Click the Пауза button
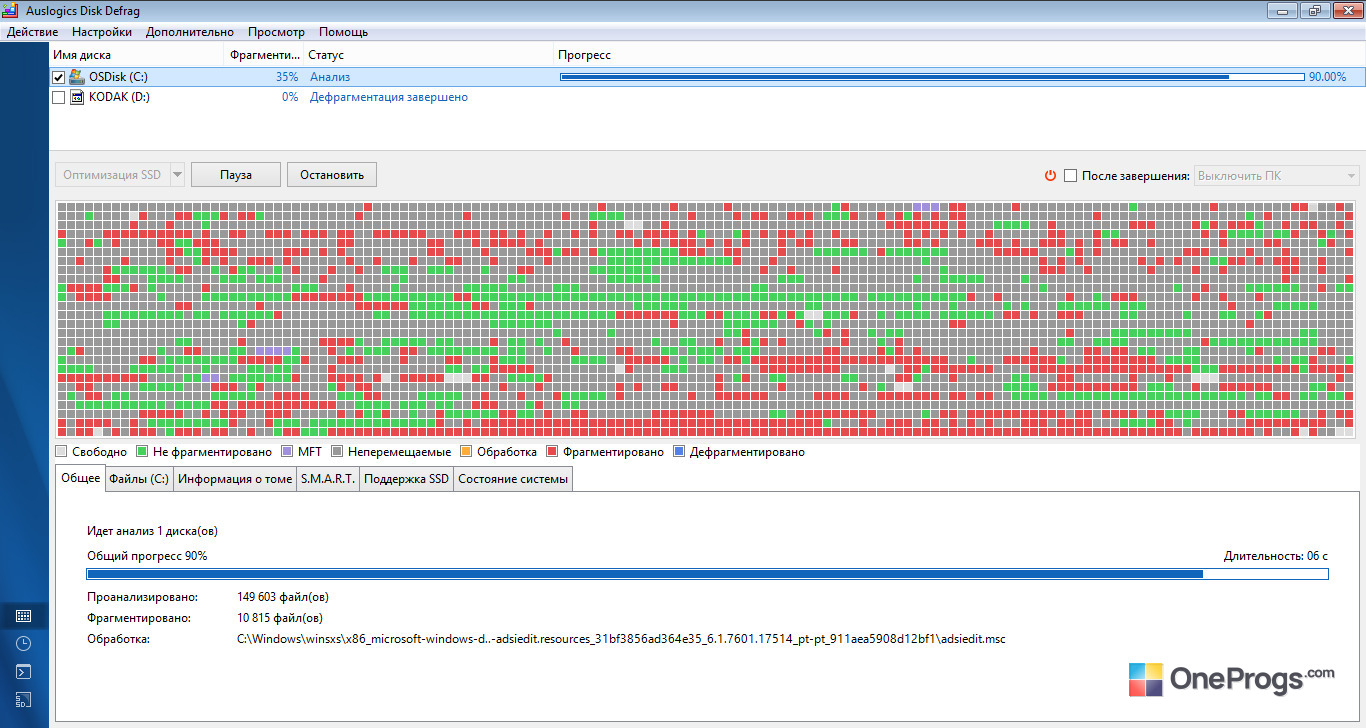This screenshot has width=1366, height=728. pos(236,175)
